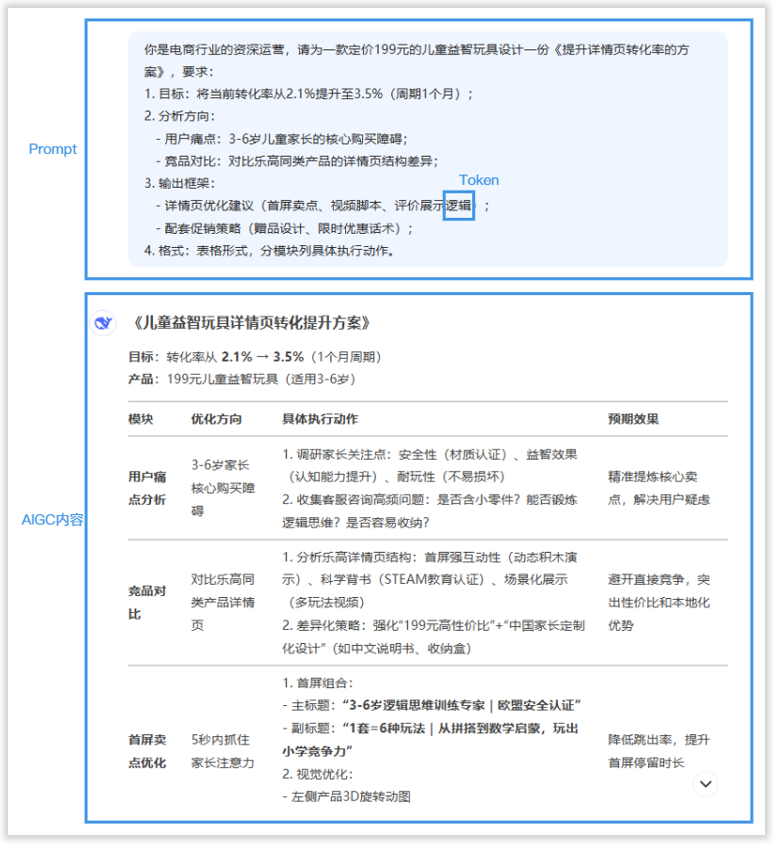
Task: Click the DeepSeek whale avatar icon
Action: pos(104,323)
